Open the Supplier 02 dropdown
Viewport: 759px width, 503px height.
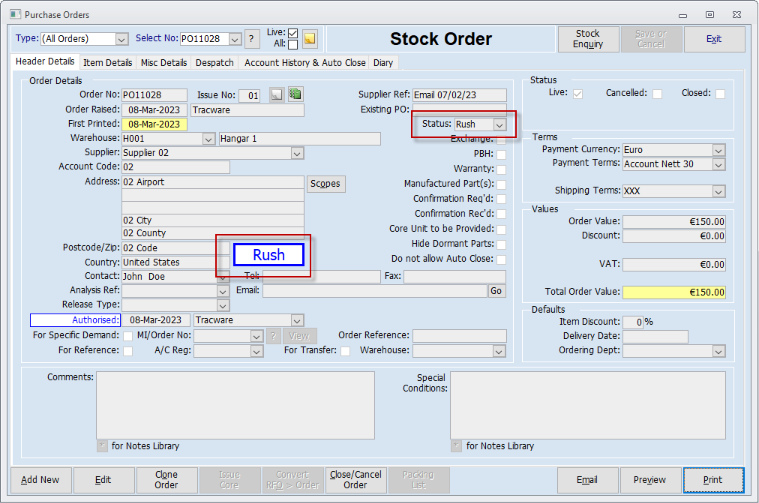(x=297, y=153)
